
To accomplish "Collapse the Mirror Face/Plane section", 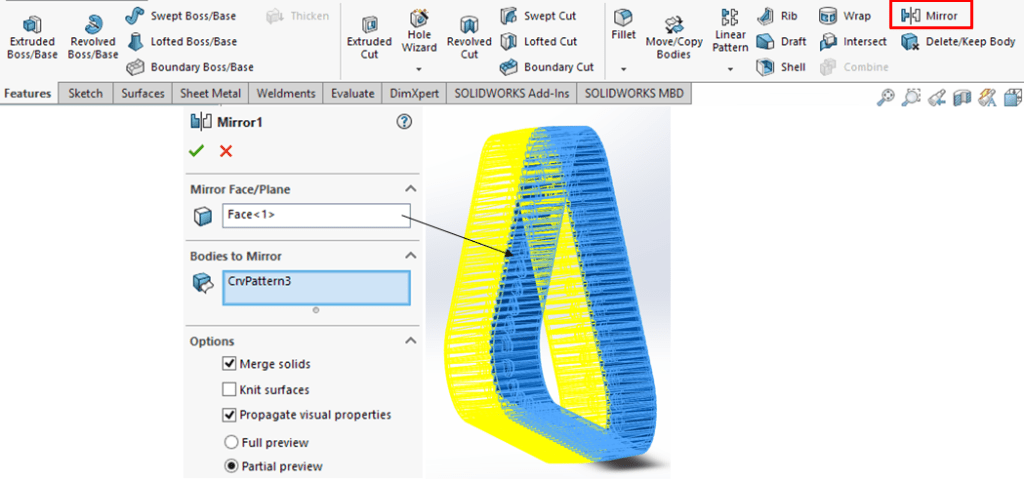I will 409,189.
